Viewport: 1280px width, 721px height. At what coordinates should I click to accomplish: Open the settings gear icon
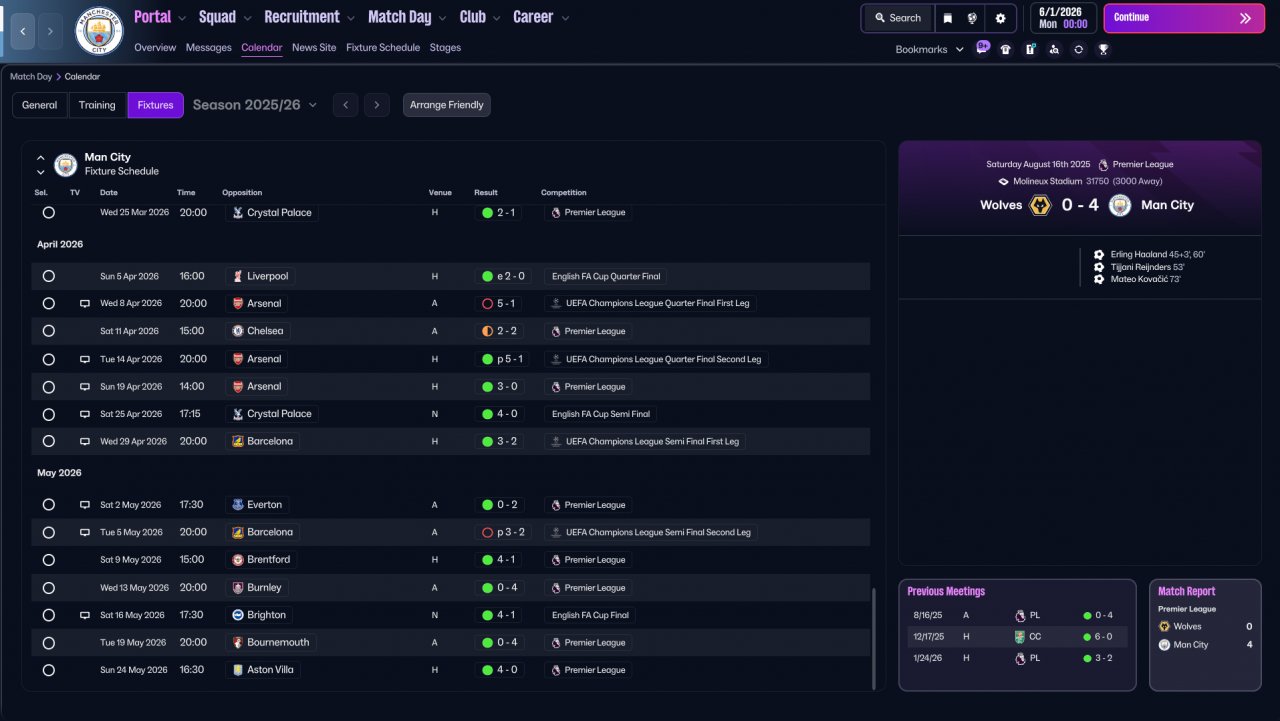click(x=1000, y=18)
